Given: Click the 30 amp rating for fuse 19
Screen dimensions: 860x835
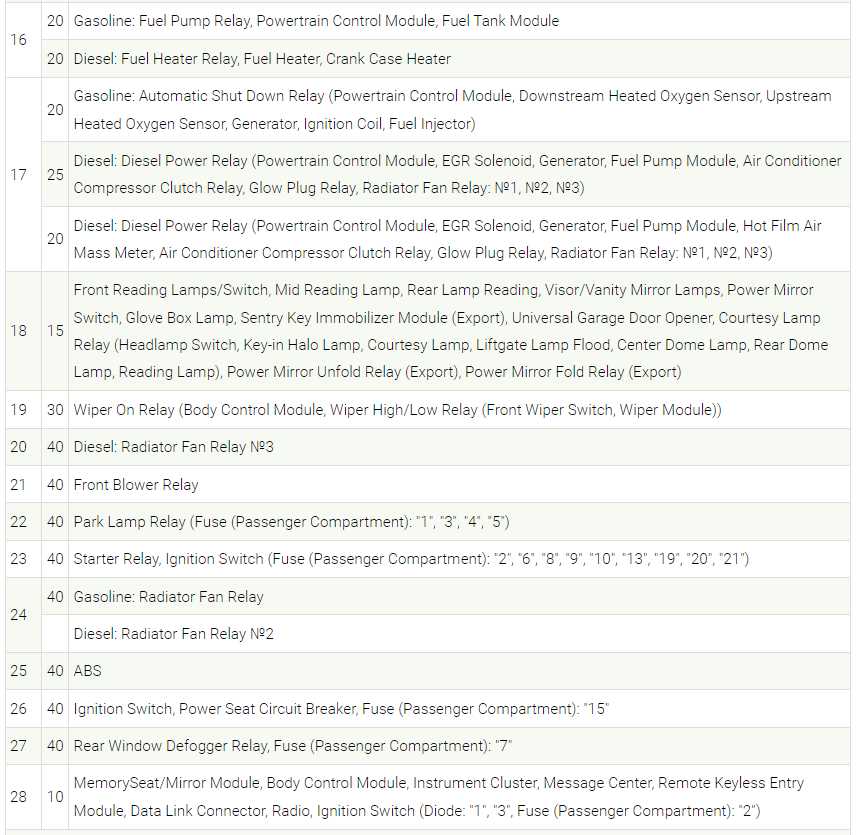Looking at the screenshot, I should point(55,410).
